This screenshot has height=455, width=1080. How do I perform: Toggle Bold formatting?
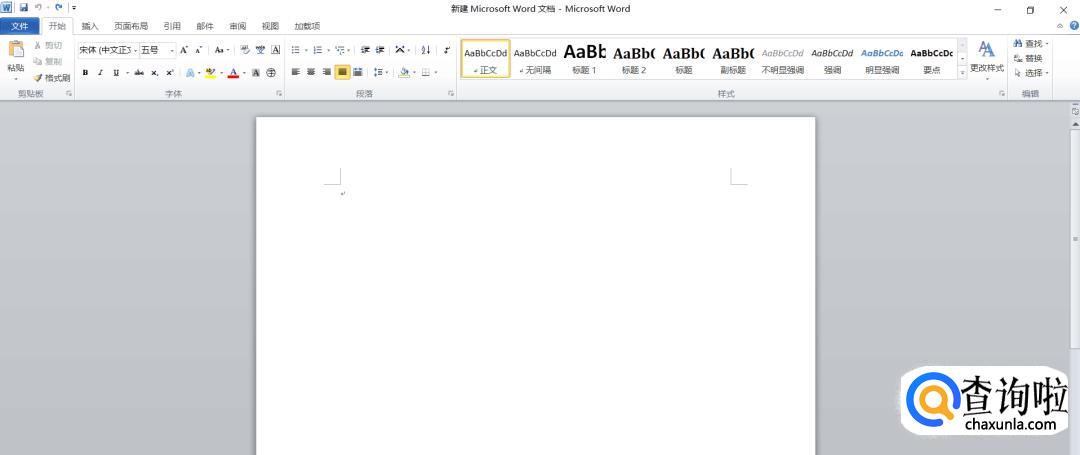tap(85, 72)
